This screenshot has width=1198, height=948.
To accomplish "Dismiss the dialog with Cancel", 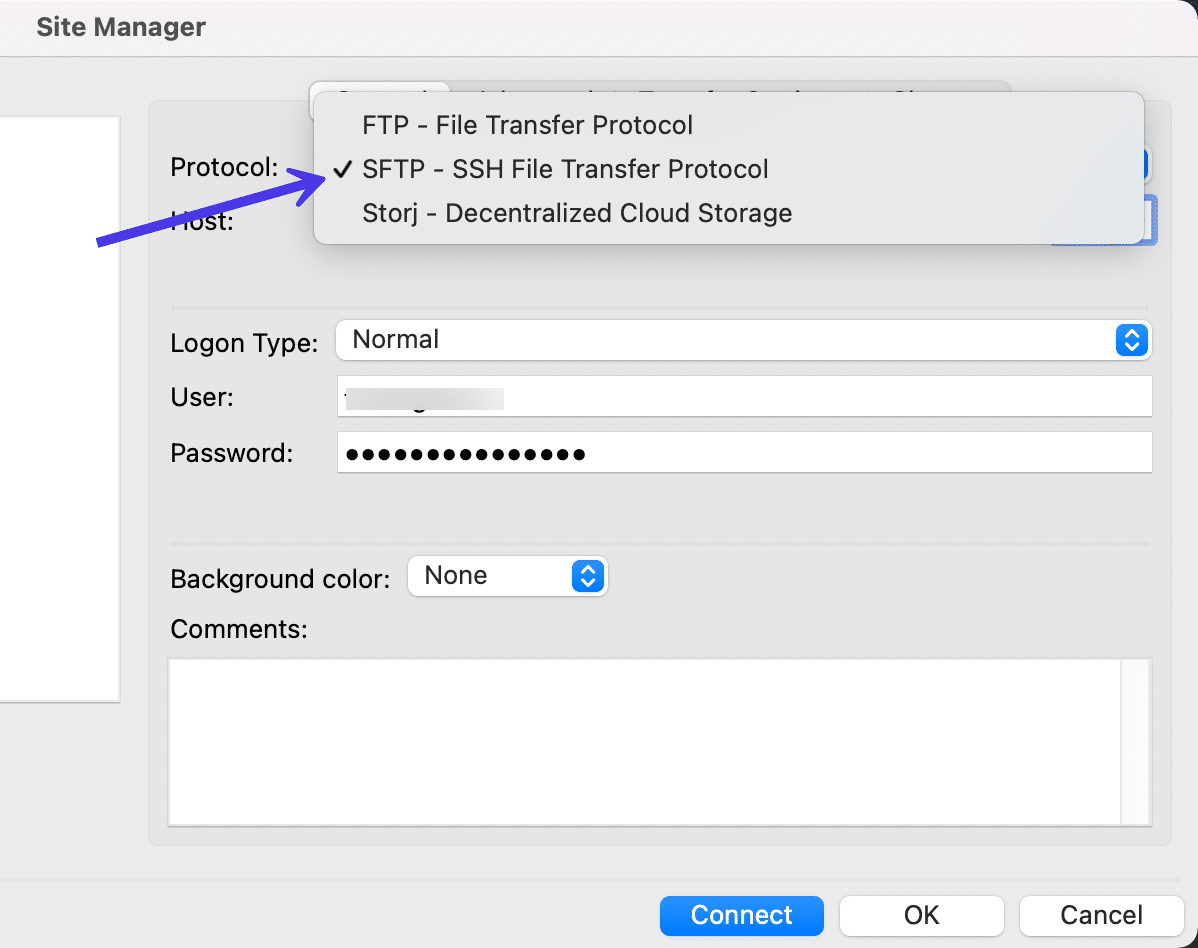I will click(1100, 915).
